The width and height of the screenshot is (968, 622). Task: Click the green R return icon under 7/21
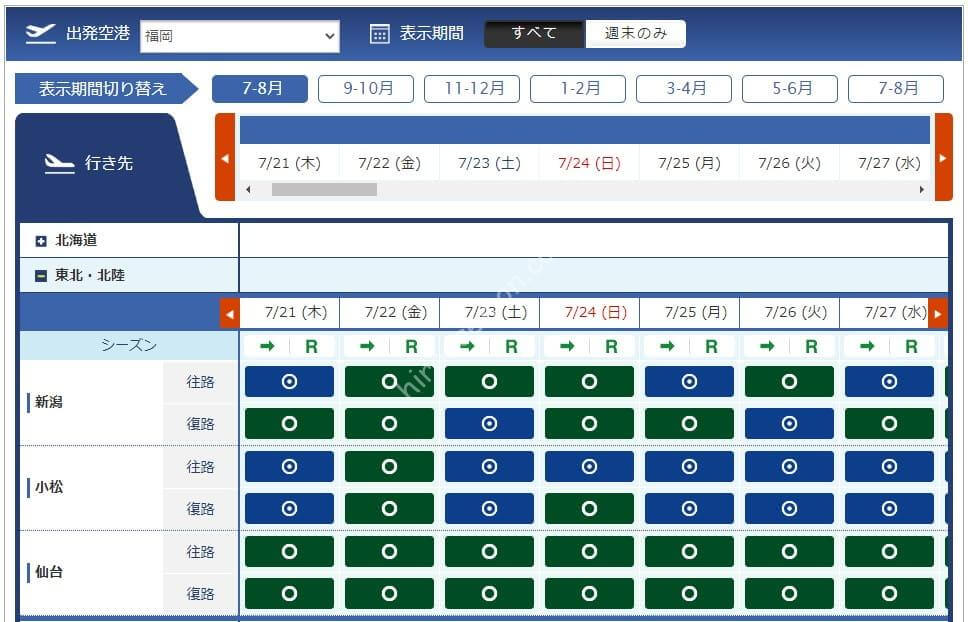[312, 347]
